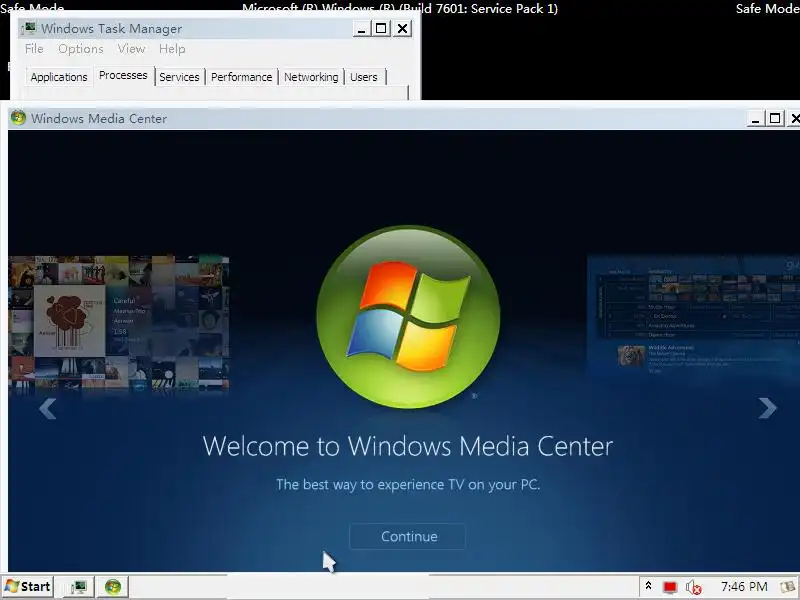Open the View menu in Task Manager
The height and width of the screenshot is (600, 800).
(x=131, y=49)
